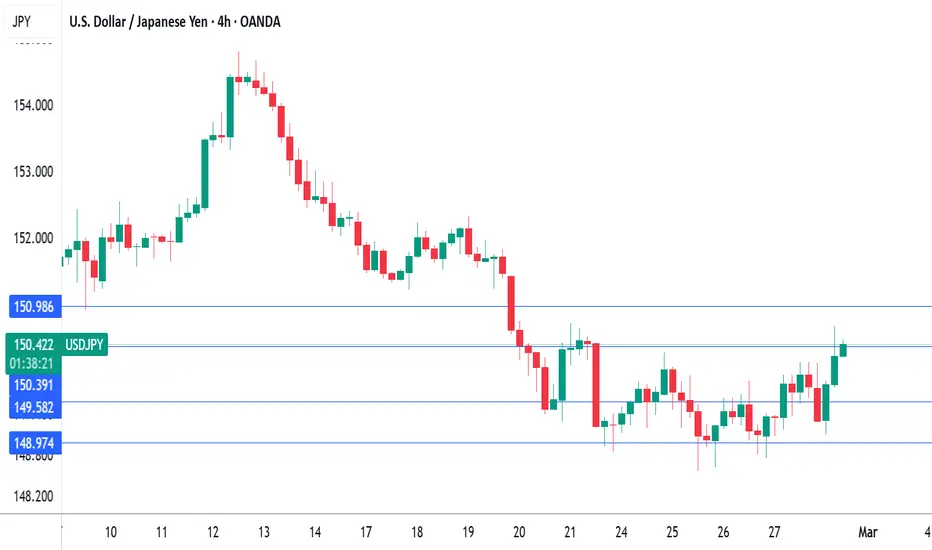Click the tall green candle before date 12

pos(205,174)
